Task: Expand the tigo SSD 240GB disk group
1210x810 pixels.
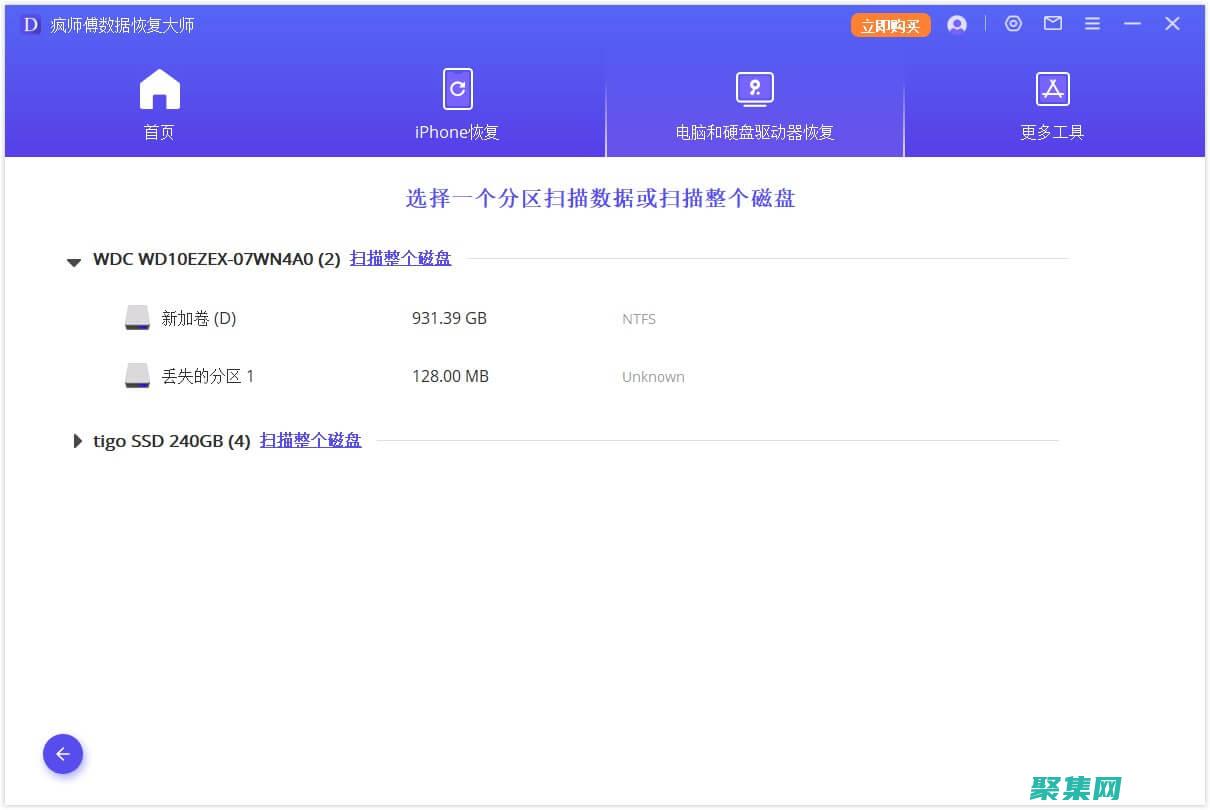Action: tap(77, 440)
